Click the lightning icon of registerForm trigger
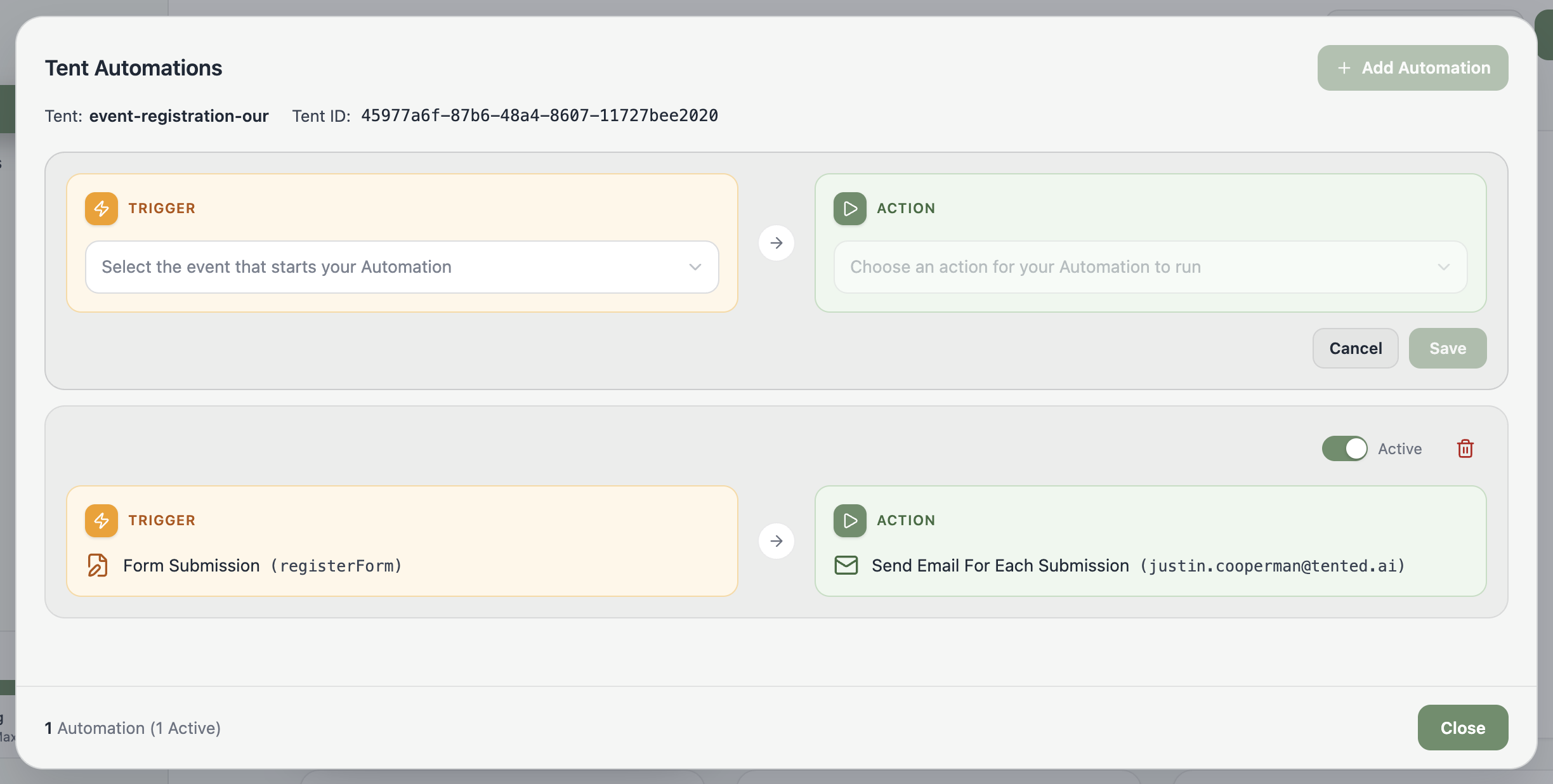The width and height of the screenshot is (1553, 784). click(x=102, y=521)
